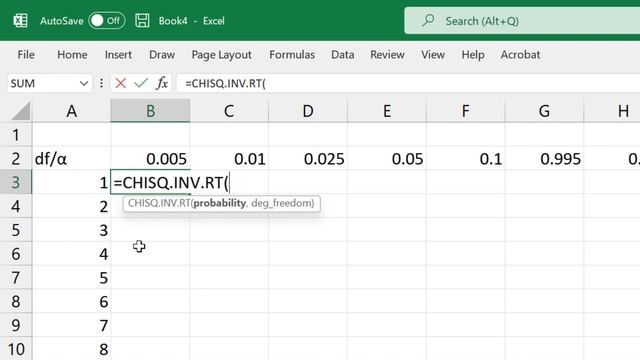Select column B header
The height and width of the screenshot is (360, 640).
[150, 111]
